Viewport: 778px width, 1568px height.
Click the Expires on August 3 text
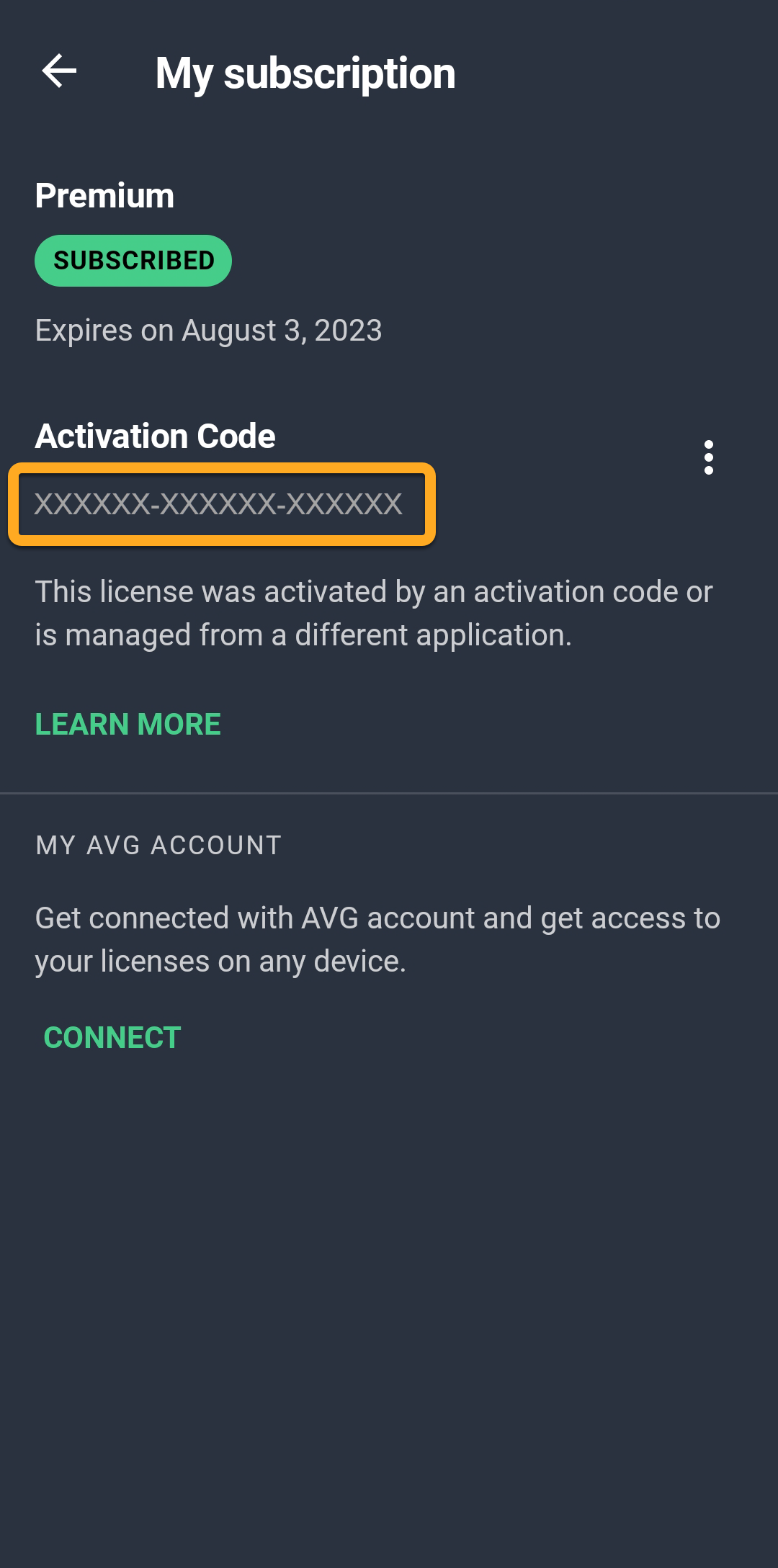point(208,331)
